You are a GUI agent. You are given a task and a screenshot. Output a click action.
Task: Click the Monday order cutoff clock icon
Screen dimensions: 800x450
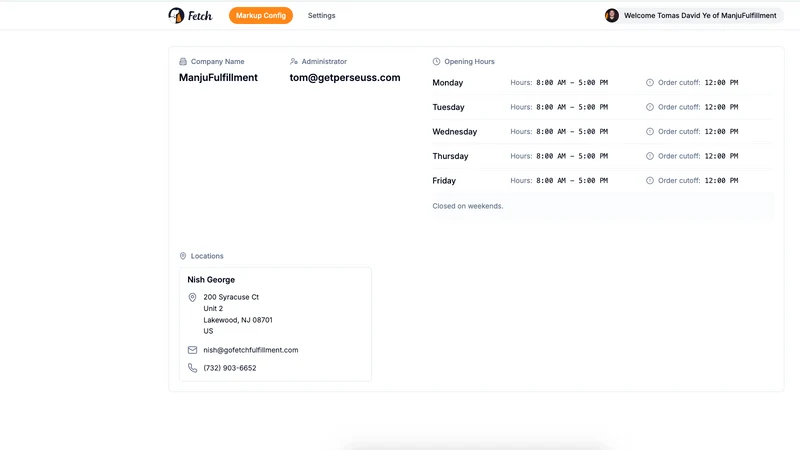click(649, 83)
